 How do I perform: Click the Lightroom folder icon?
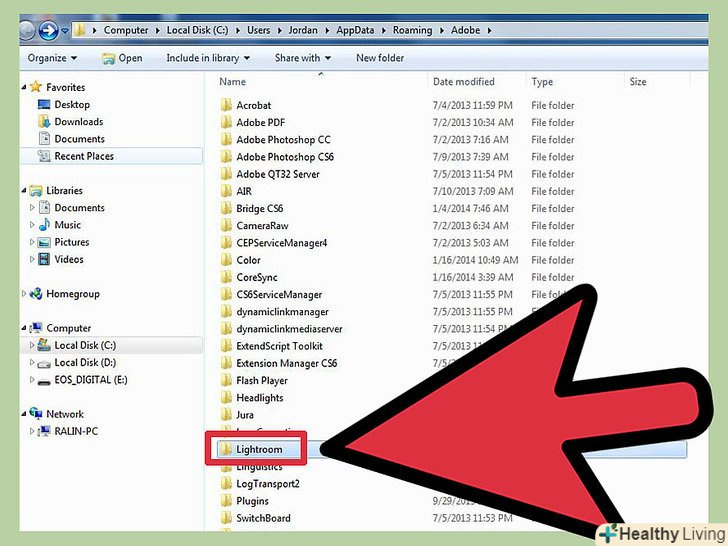[x=226, y=449]
